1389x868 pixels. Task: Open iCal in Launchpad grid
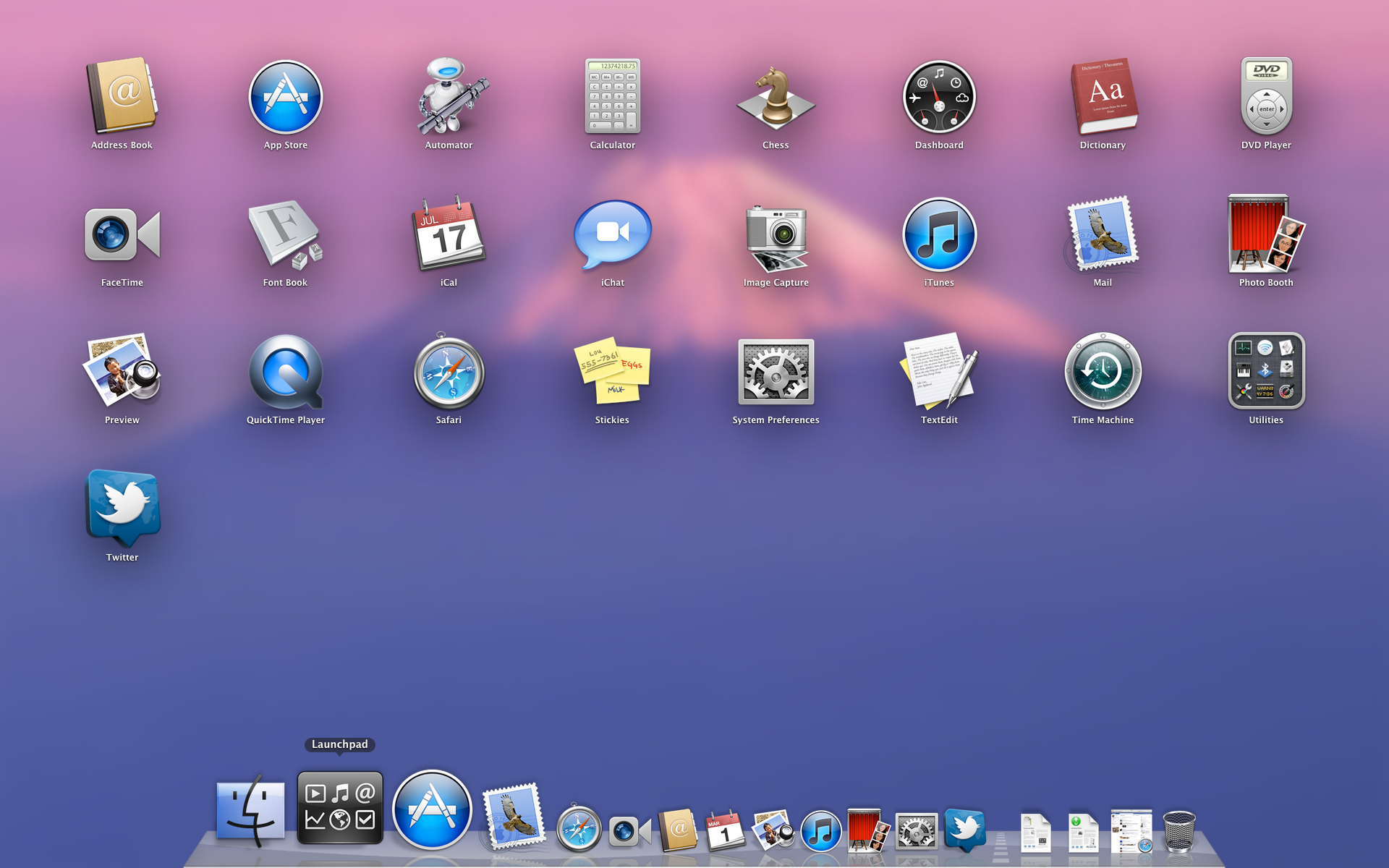[x=449, y=234]
